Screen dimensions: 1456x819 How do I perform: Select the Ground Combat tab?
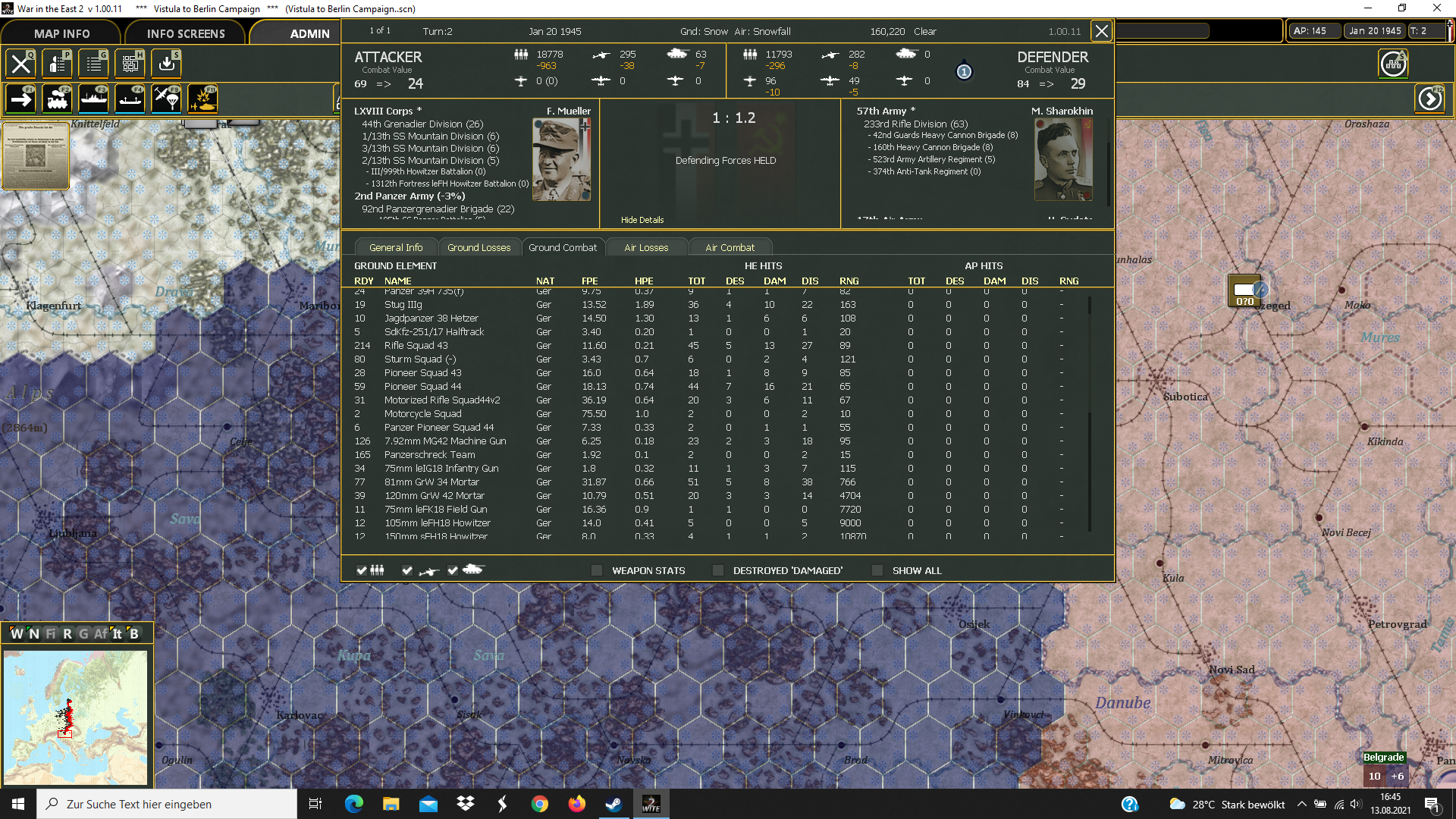click(x=563, y=247)
